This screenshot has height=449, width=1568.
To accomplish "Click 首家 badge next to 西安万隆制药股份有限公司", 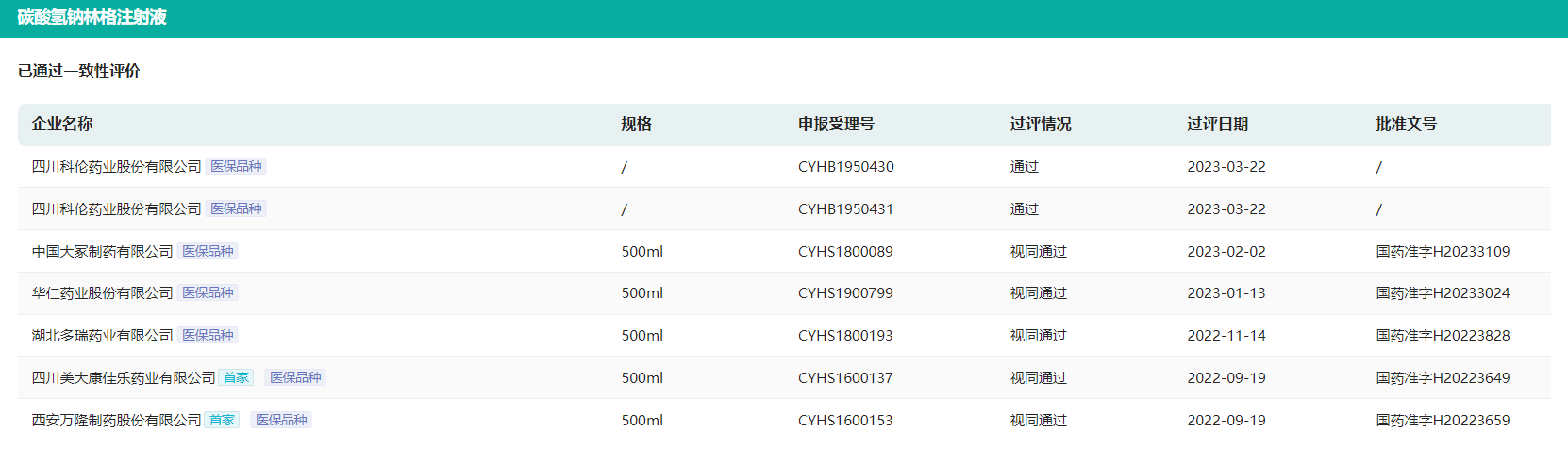I will [x=222, y=420].
